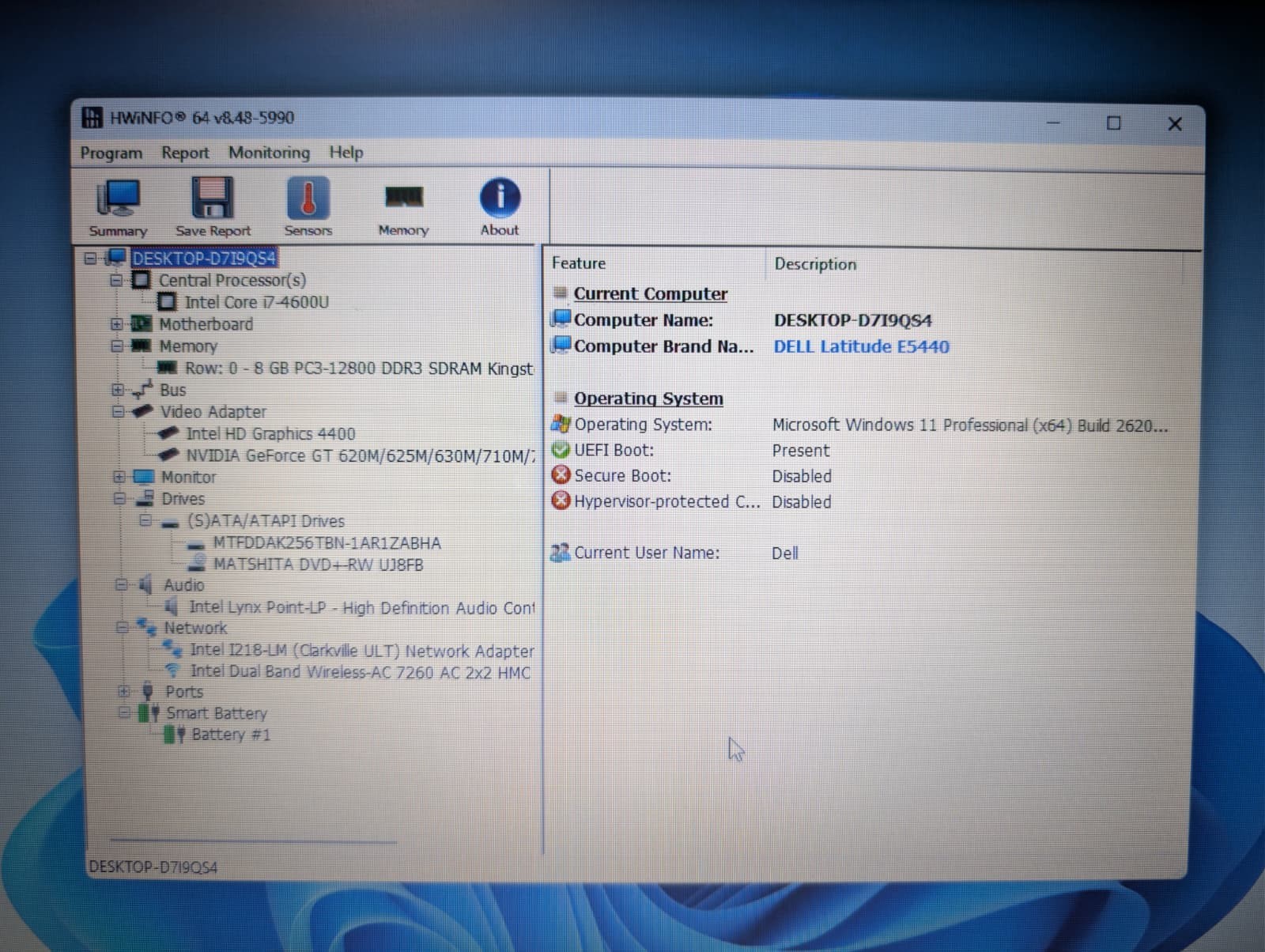Click the Windows 11 Professional description text
Viewport: 1265px width, 952px height.
(969, 425)
